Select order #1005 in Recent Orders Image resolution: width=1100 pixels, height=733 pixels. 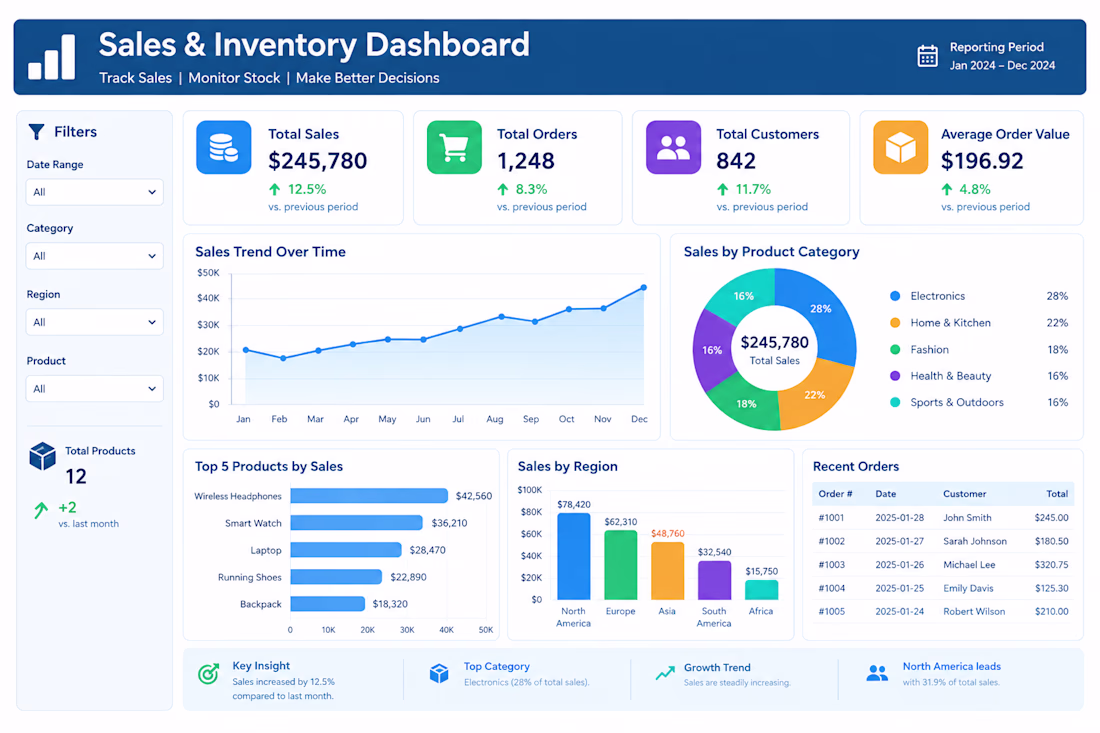pyautogui.click(x=943, y=612)
